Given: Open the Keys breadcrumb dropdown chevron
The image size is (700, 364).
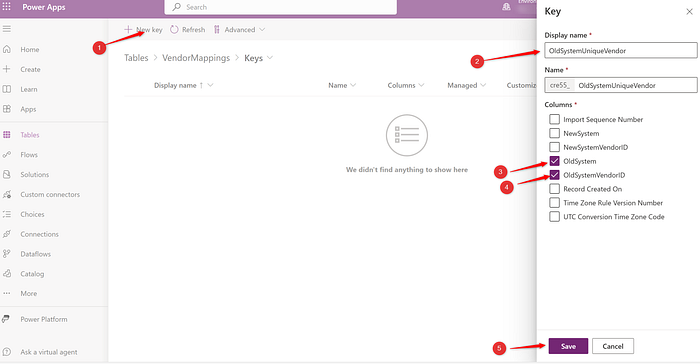Looking at the screenshot, I should pos(270,58).
